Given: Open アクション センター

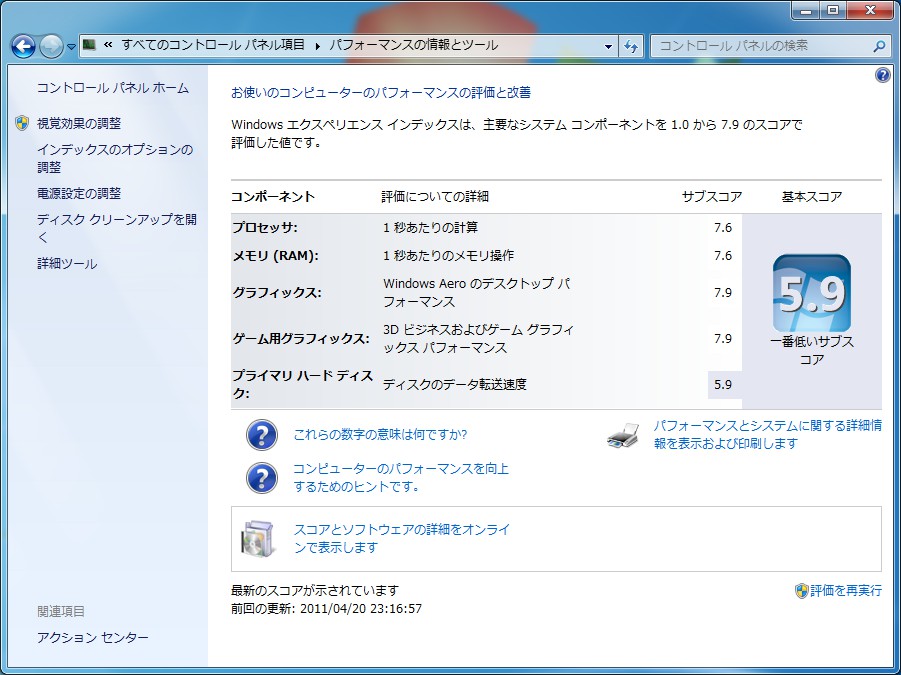Looking at the screenshot, I should pos(93,638).
